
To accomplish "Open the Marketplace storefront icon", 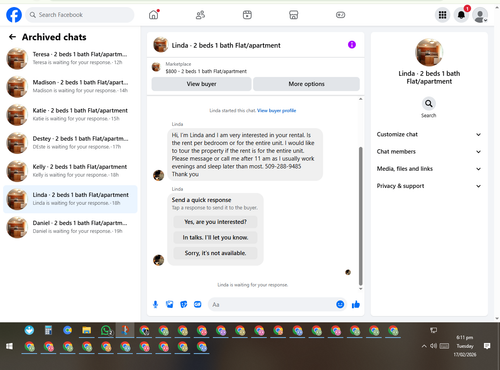I will (294, 15).
